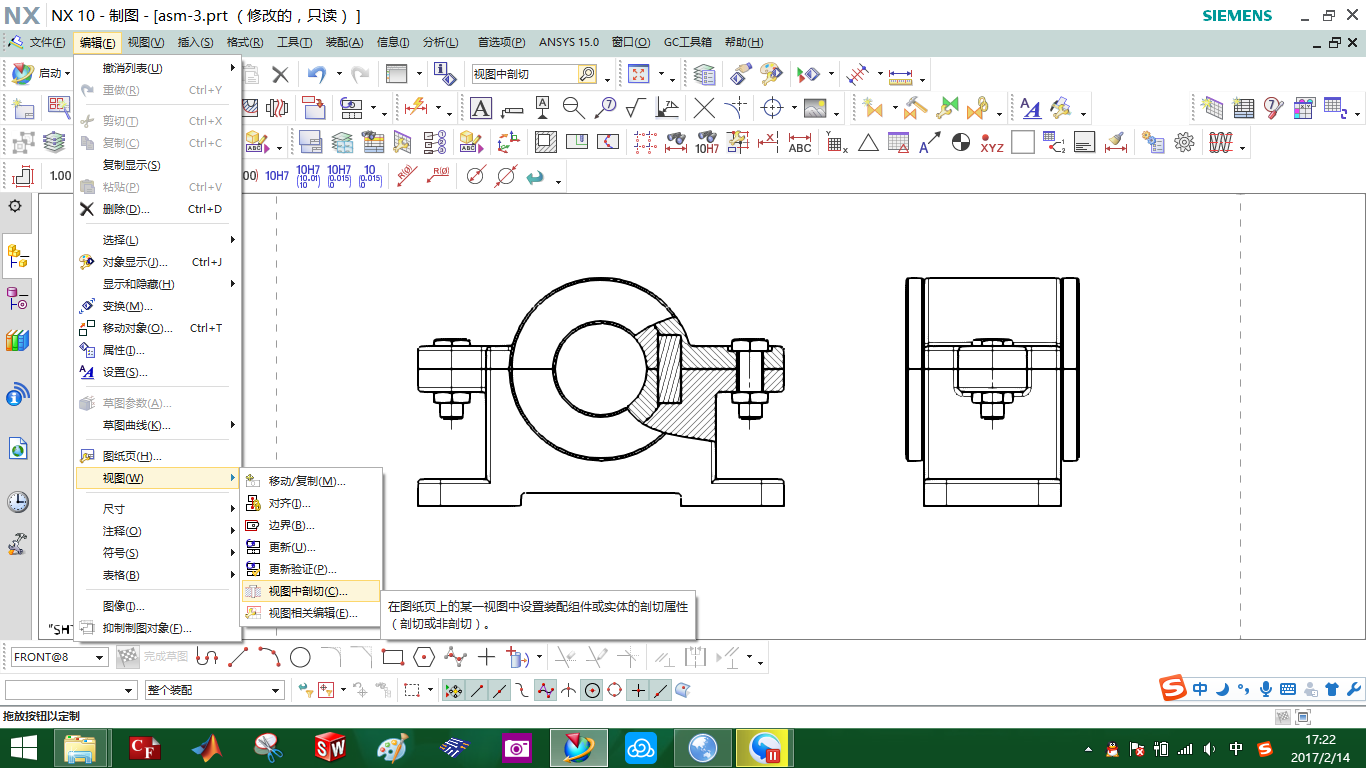Click the Windows Start button
1366x768 pixels.
23,748
